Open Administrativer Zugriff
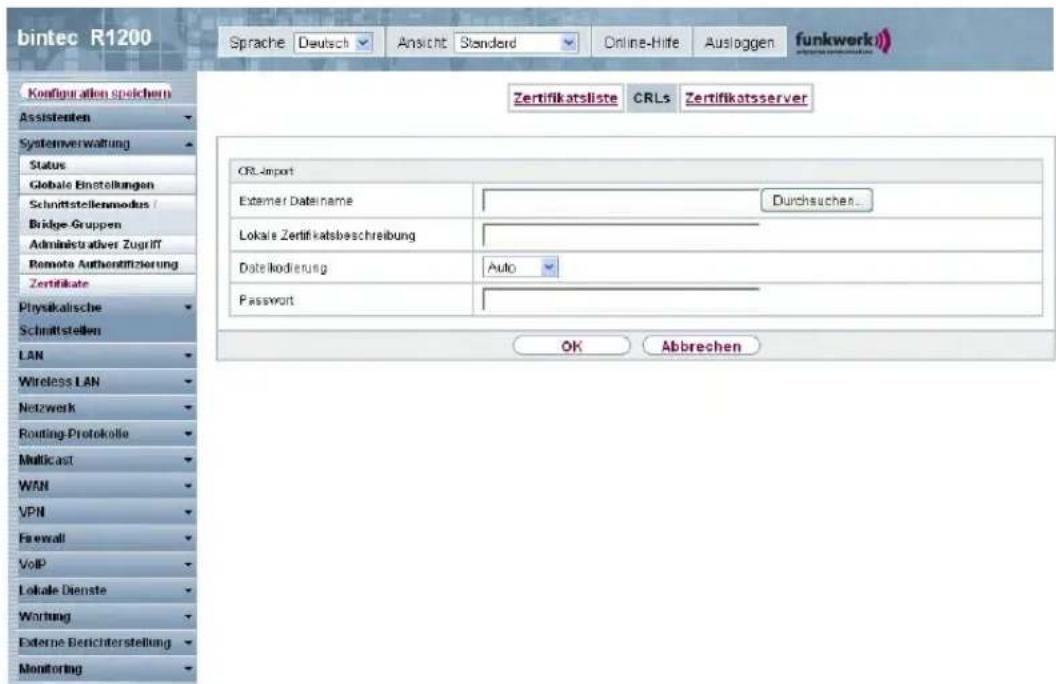The width and height of the screenshot is (1056, 684). click(x=108, y=244)
